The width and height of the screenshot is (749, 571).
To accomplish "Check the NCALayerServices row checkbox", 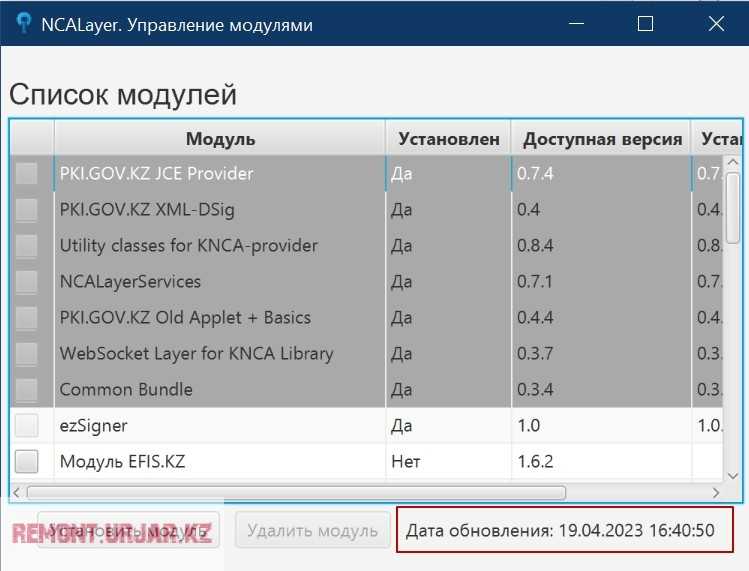I will [x=26, y=281].
